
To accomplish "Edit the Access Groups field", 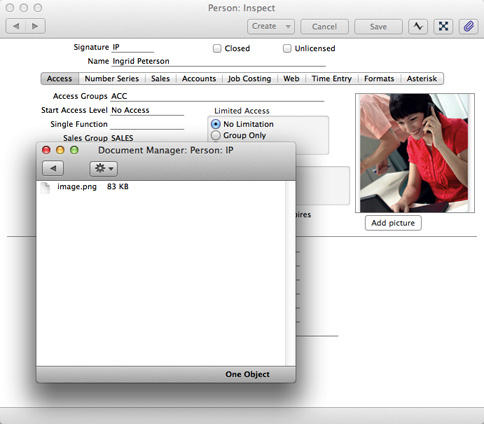I will [x=217, y=96].
